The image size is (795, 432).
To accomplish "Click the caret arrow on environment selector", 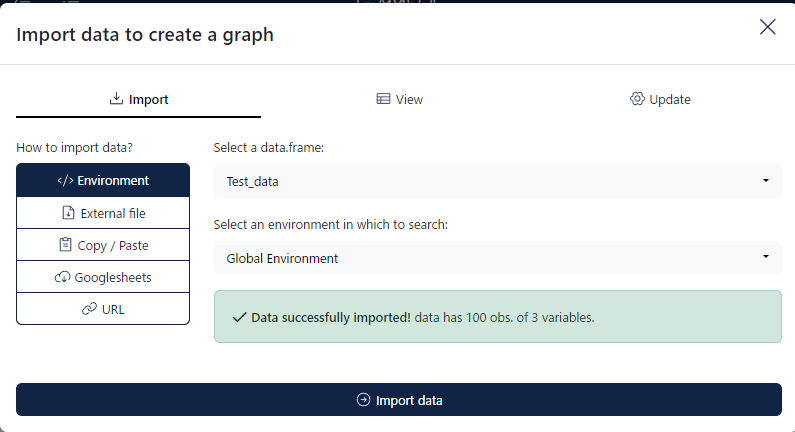I will tap(766, 257).
